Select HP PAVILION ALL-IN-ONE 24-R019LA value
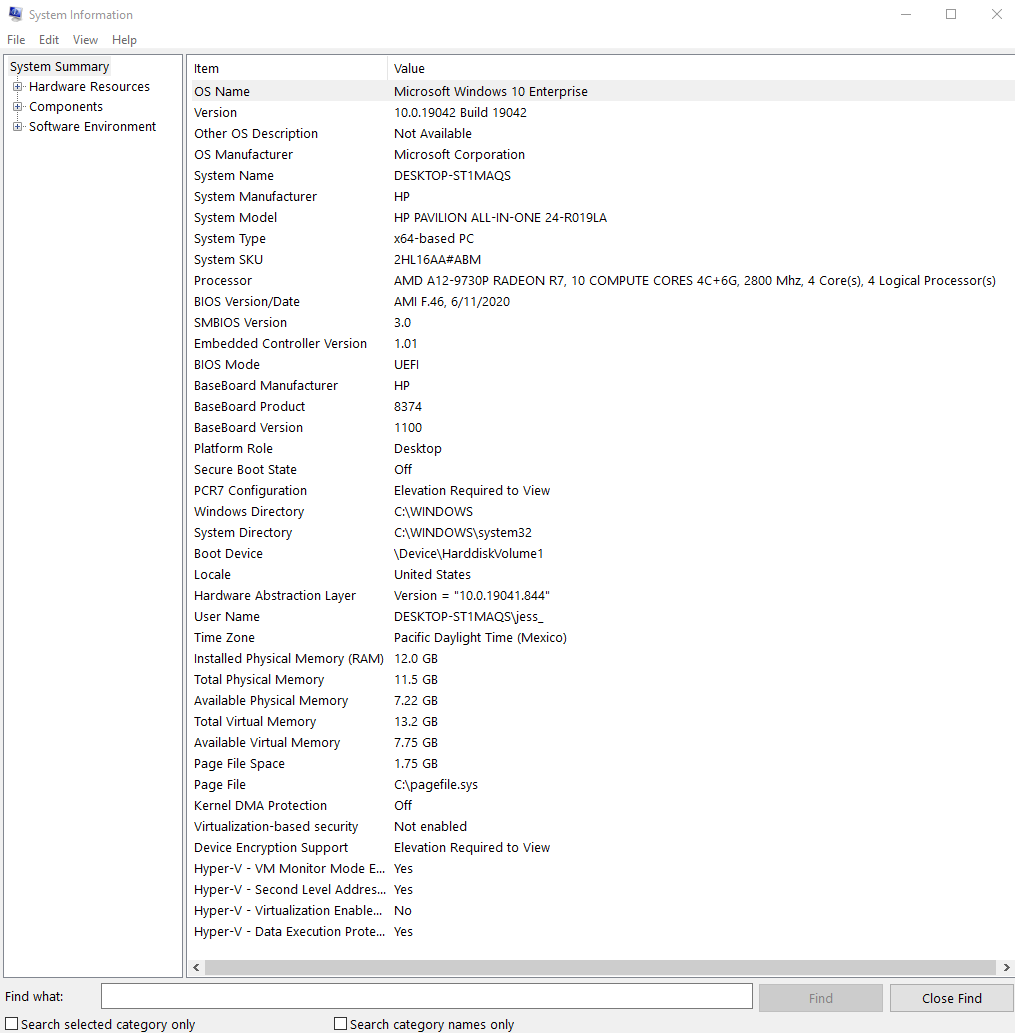 click(x=500, y=218)
